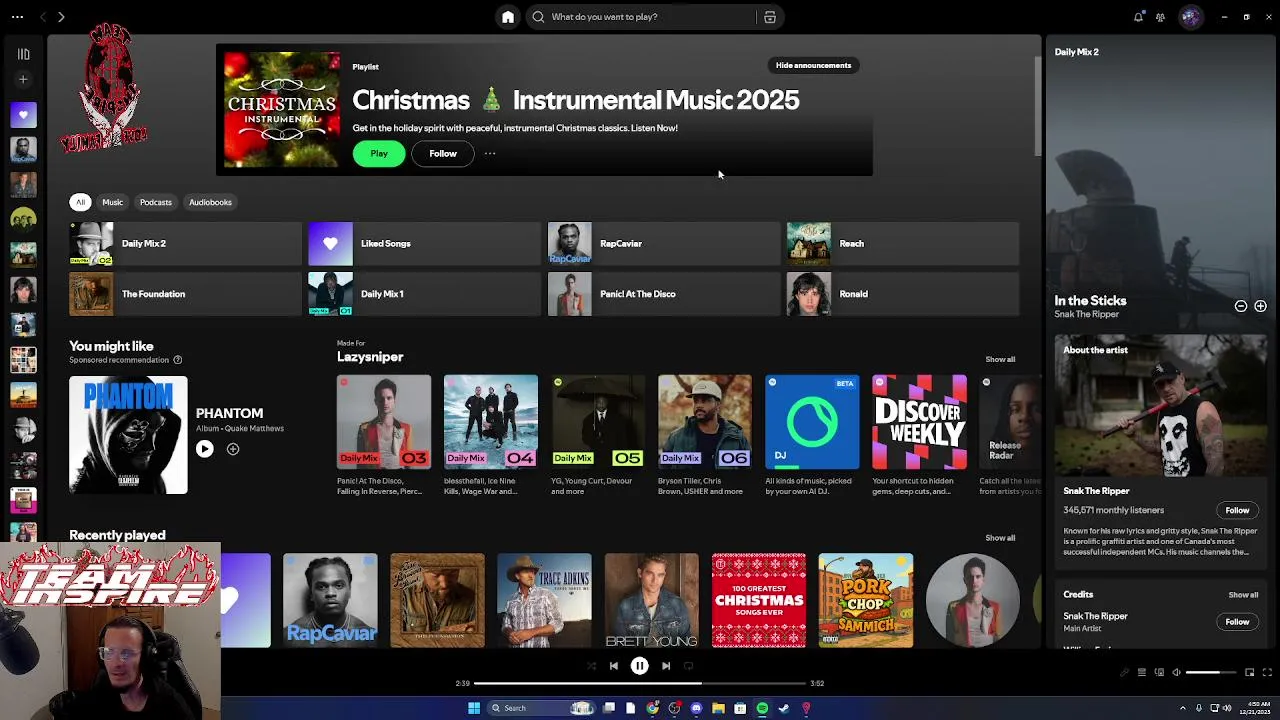The image size is (1280, 720).
Task: Click the minus icon beside In the Sticks
Action: tap(1241, 306)
